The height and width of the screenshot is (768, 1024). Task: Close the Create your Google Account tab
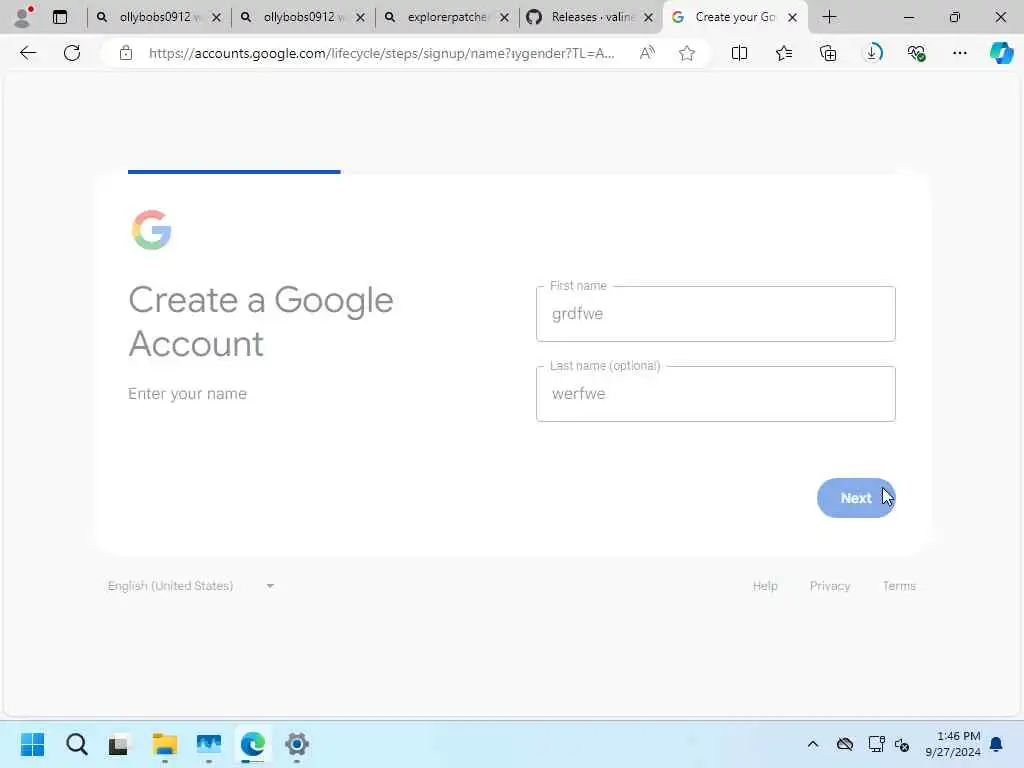coord(792,18)
